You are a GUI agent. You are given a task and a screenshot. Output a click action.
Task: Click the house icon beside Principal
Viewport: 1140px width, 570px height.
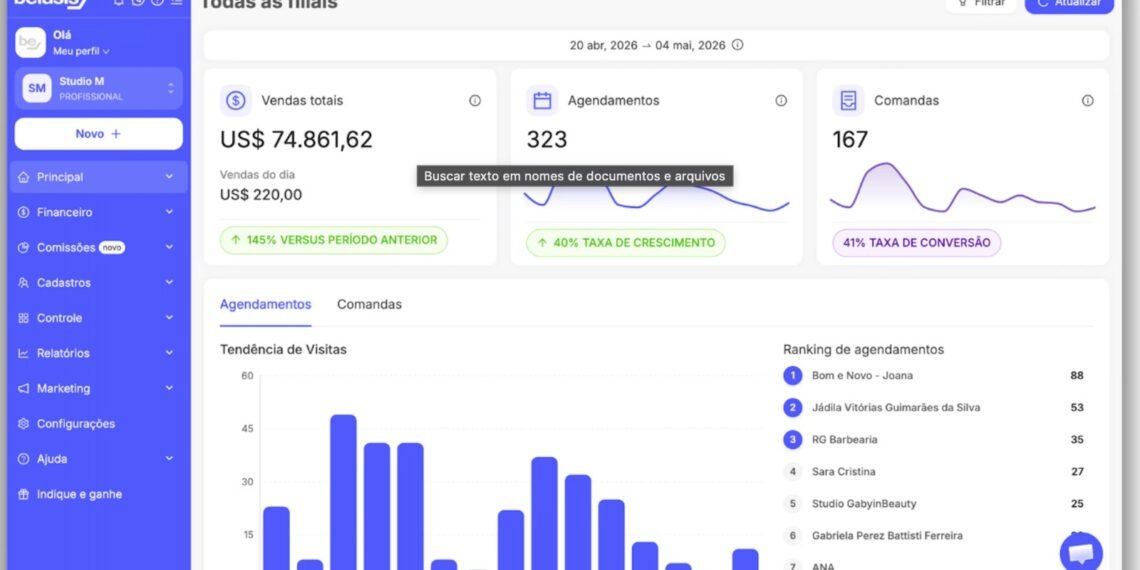pos(23,177)
